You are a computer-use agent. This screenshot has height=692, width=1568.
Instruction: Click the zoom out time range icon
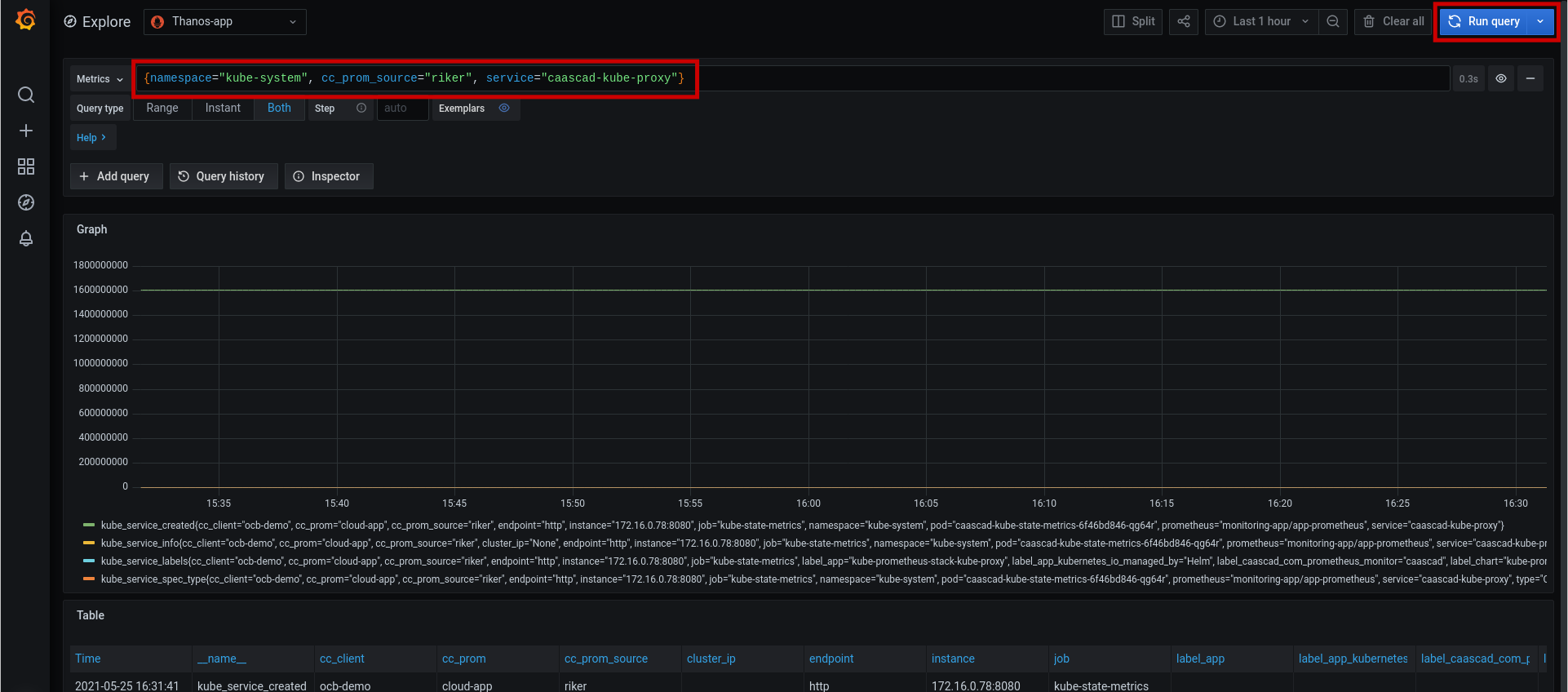click(x=1332, y=21)
